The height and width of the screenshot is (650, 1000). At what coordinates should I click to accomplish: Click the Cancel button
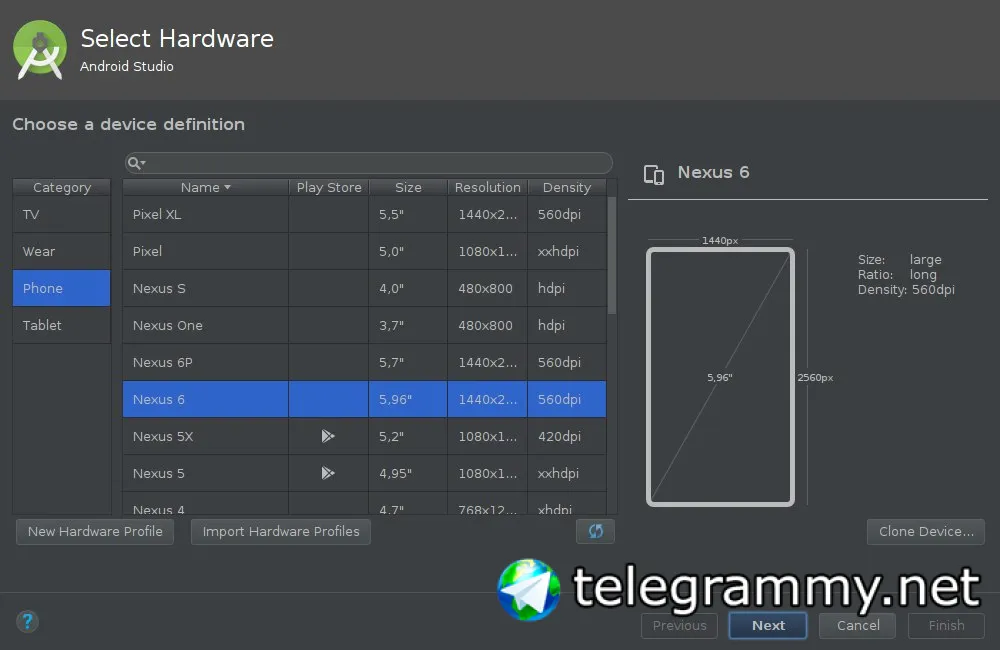858,626
